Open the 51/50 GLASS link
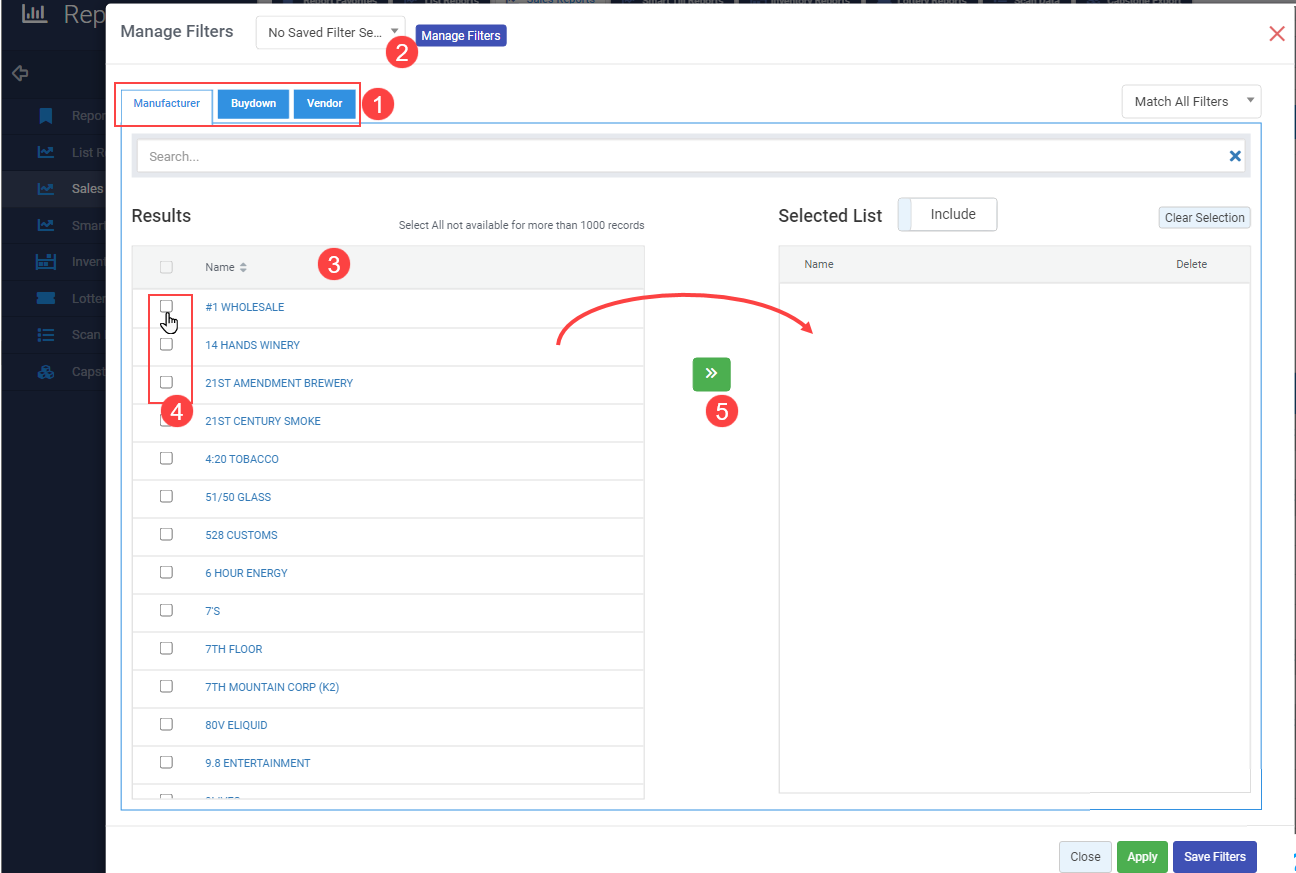1296x873 pixels. click(238, 497)
